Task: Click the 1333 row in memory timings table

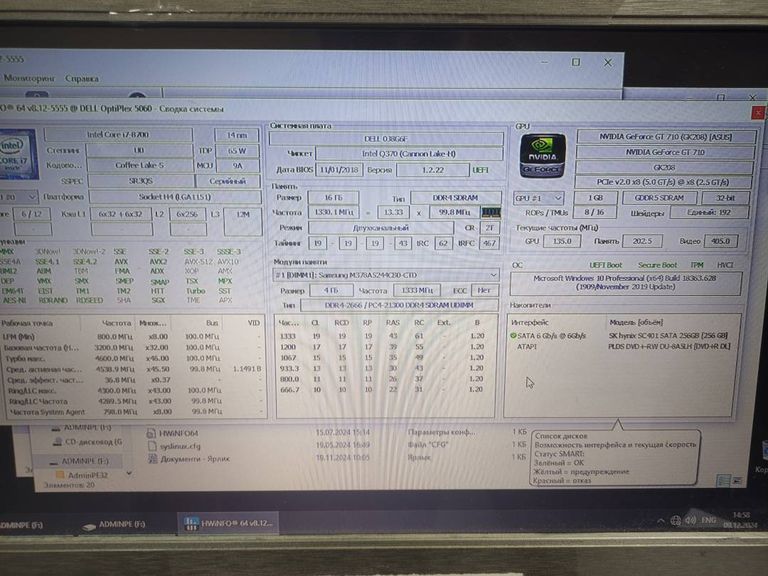Action: (x=382, y=336)
